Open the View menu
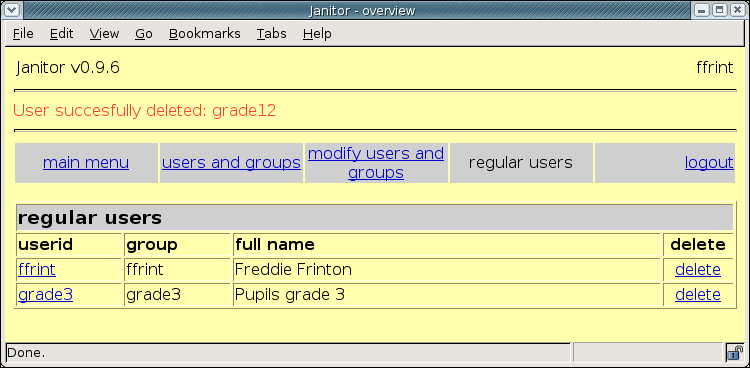Image resolution: width=750 pixels, height=368 pixels. tap(104, 33)
